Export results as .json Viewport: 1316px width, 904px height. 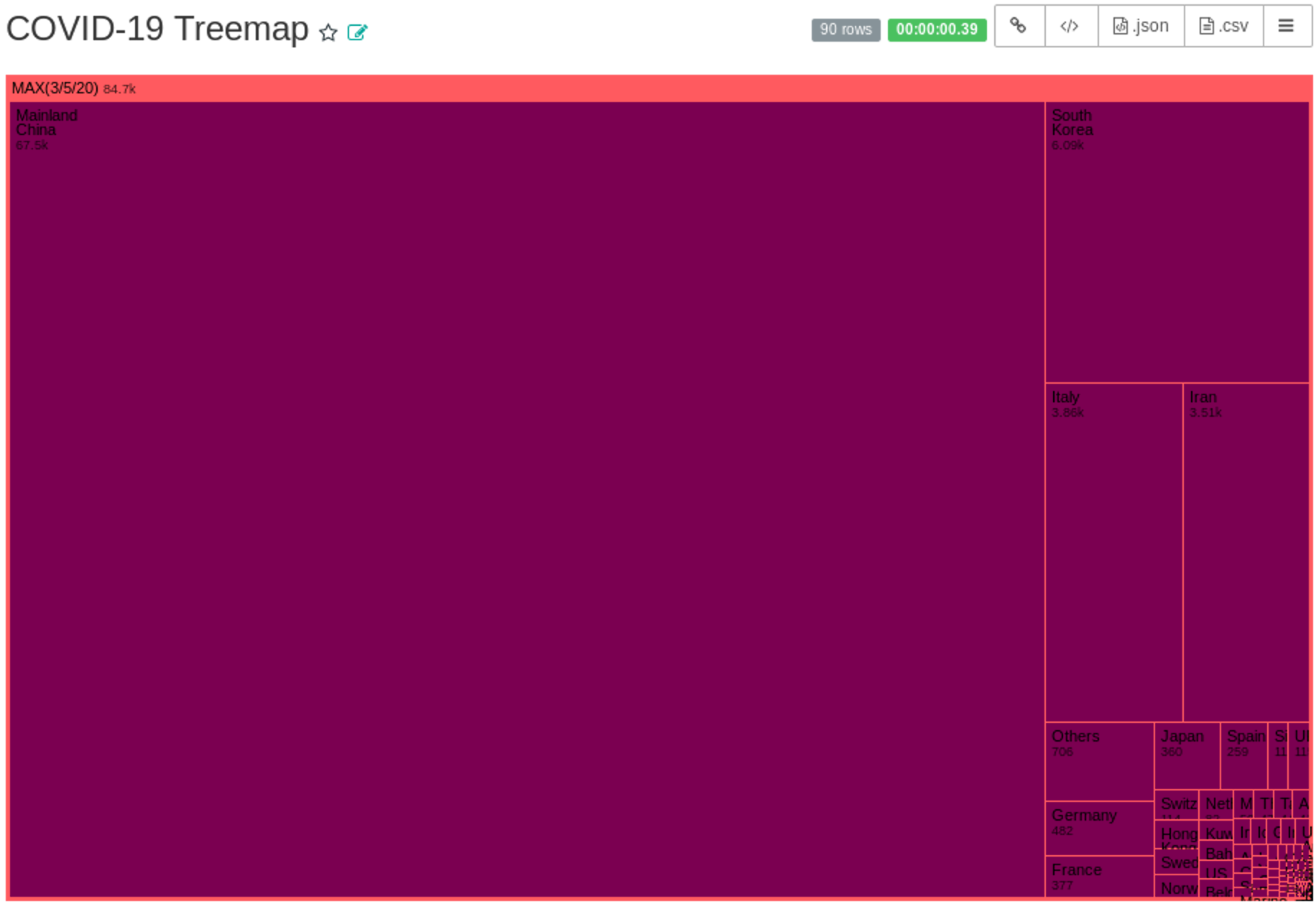tap(1141, 26)
